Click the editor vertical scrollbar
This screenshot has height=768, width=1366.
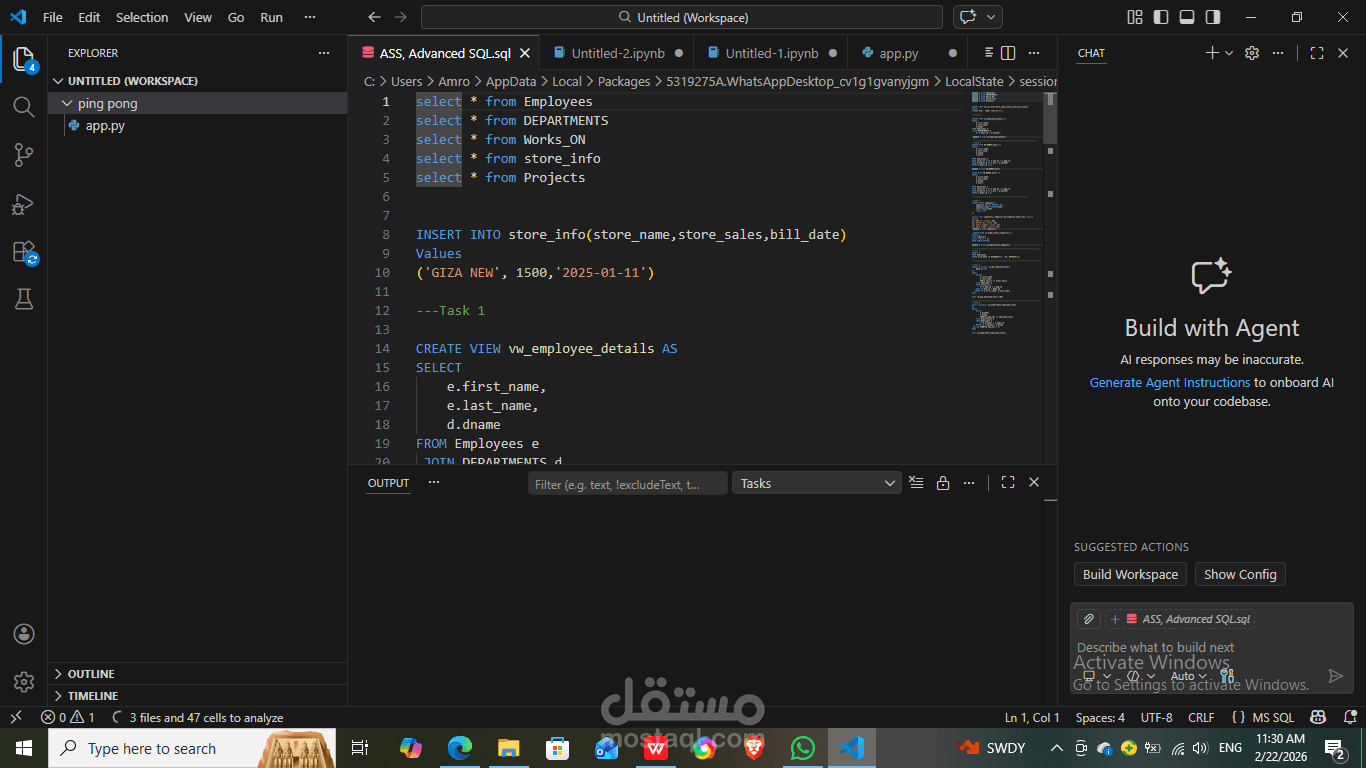click(1050, 118)
